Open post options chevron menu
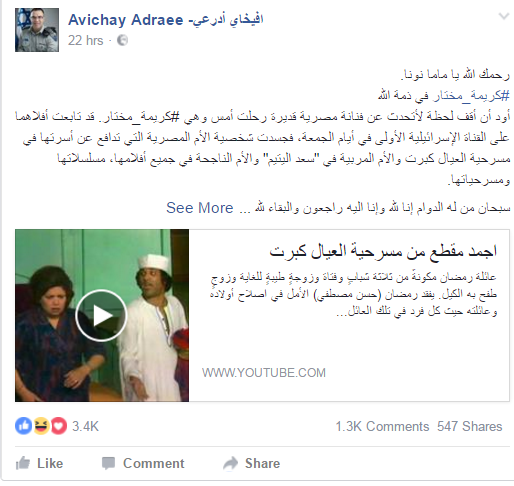 point(504,16)
